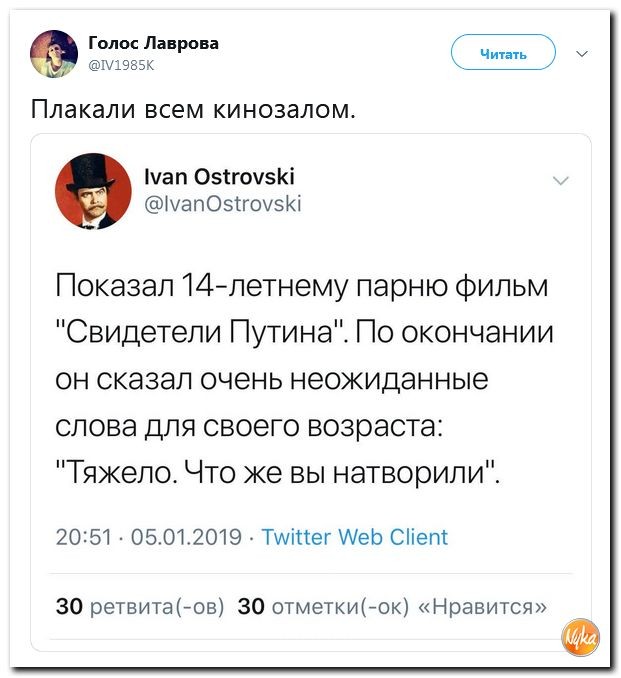Image resolution: width=621 pixels, height=678 pixels.
Task: Click the 20:51 · 05.01.2019 timestamp
Action: coord(148,537)
